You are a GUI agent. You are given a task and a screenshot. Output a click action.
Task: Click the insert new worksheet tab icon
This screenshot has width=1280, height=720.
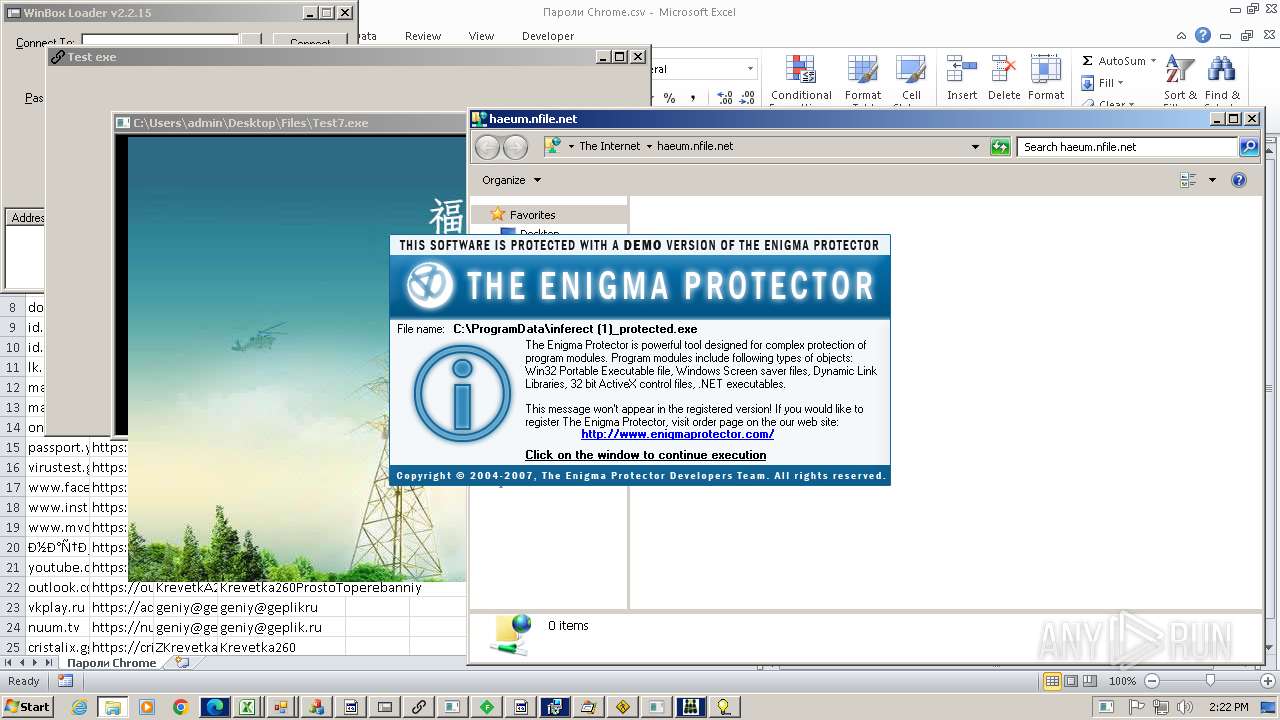181,662
